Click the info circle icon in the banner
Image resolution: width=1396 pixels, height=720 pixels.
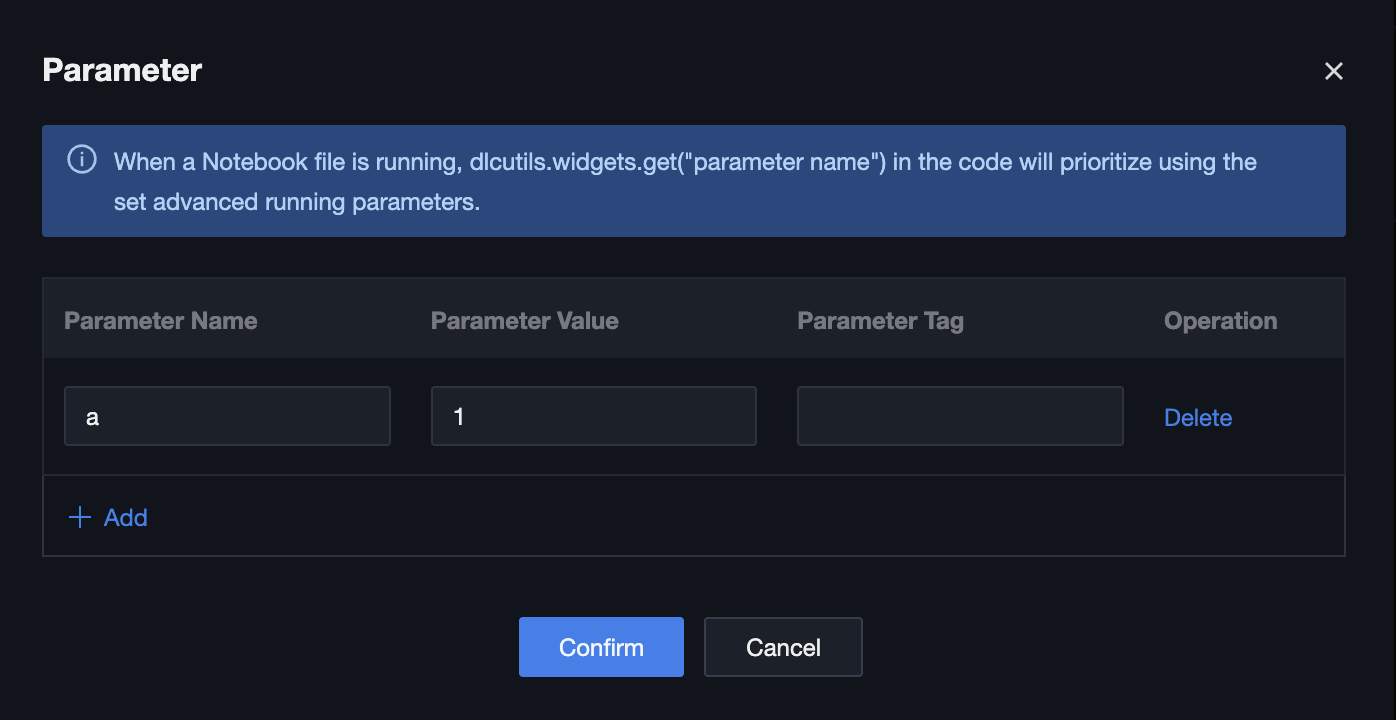(x=82, y=160)
